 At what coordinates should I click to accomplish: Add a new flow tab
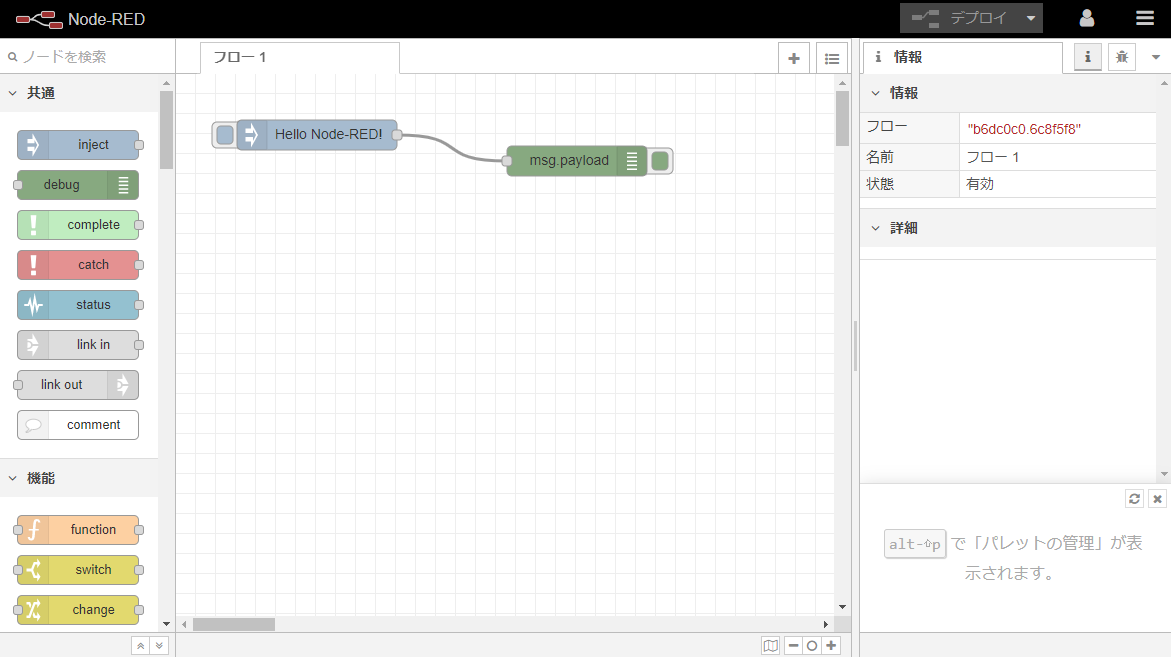[794, 58]
